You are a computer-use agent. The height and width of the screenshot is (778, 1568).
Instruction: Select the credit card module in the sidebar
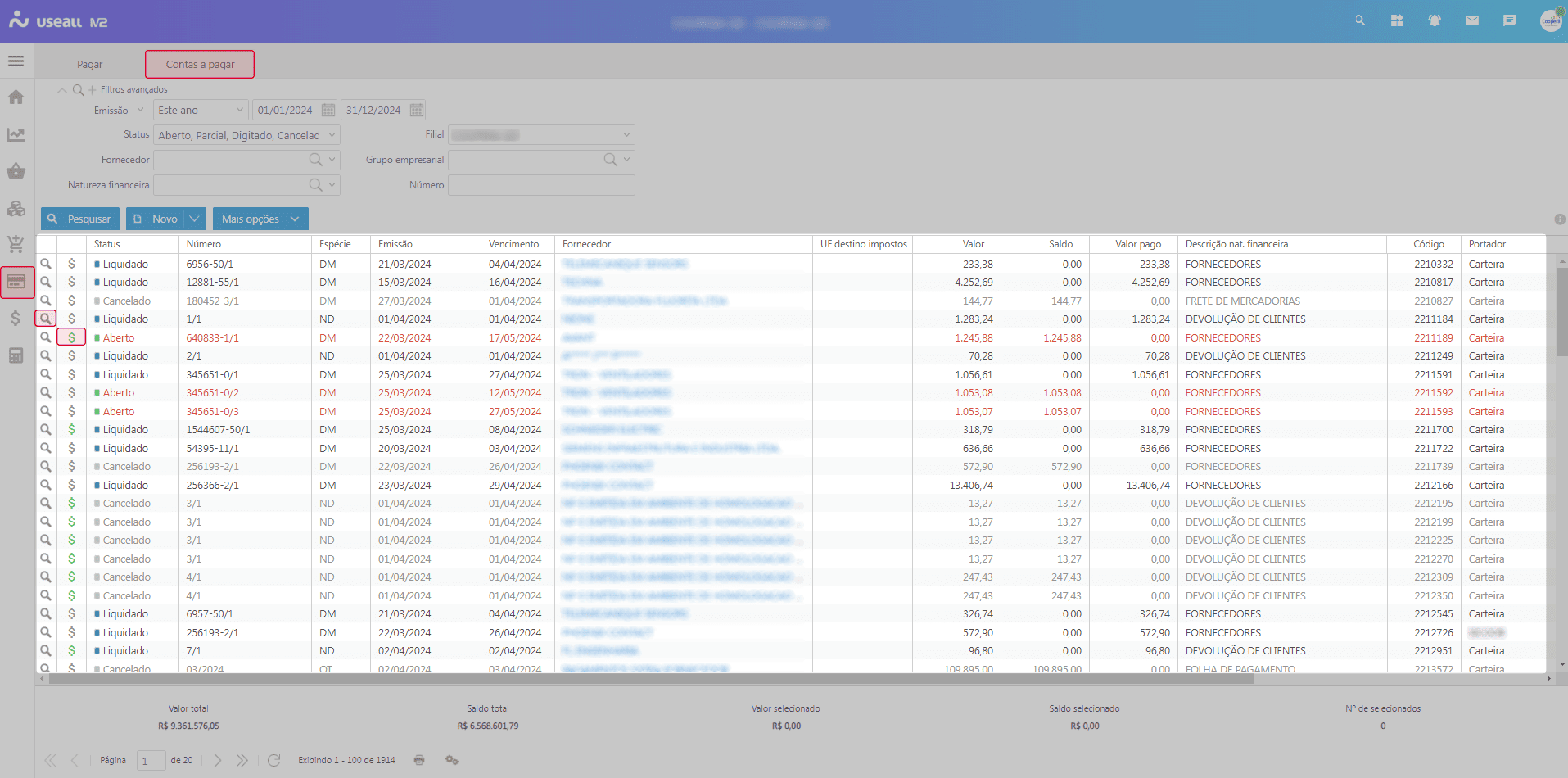click(x=17, y=282)
